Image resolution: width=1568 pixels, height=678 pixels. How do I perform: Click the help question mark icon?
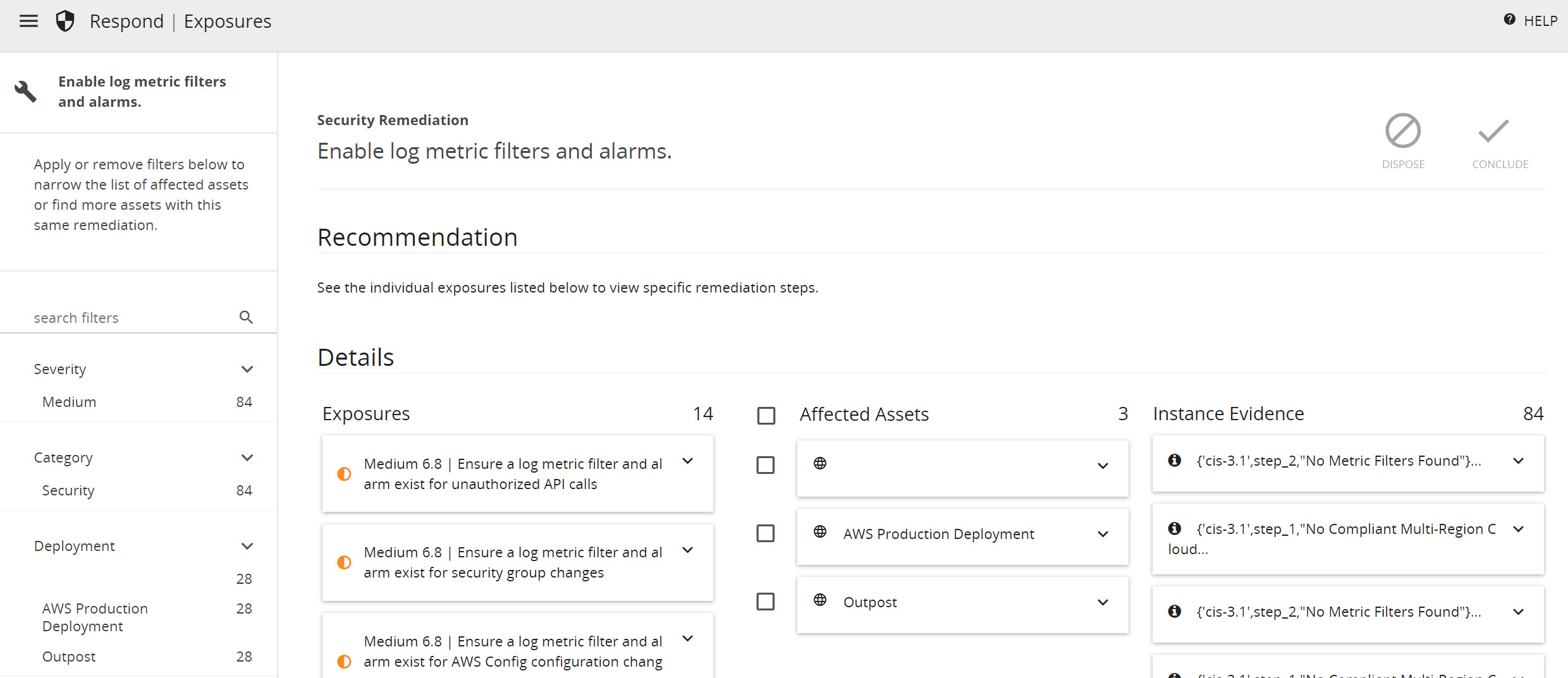(1509, 20)
